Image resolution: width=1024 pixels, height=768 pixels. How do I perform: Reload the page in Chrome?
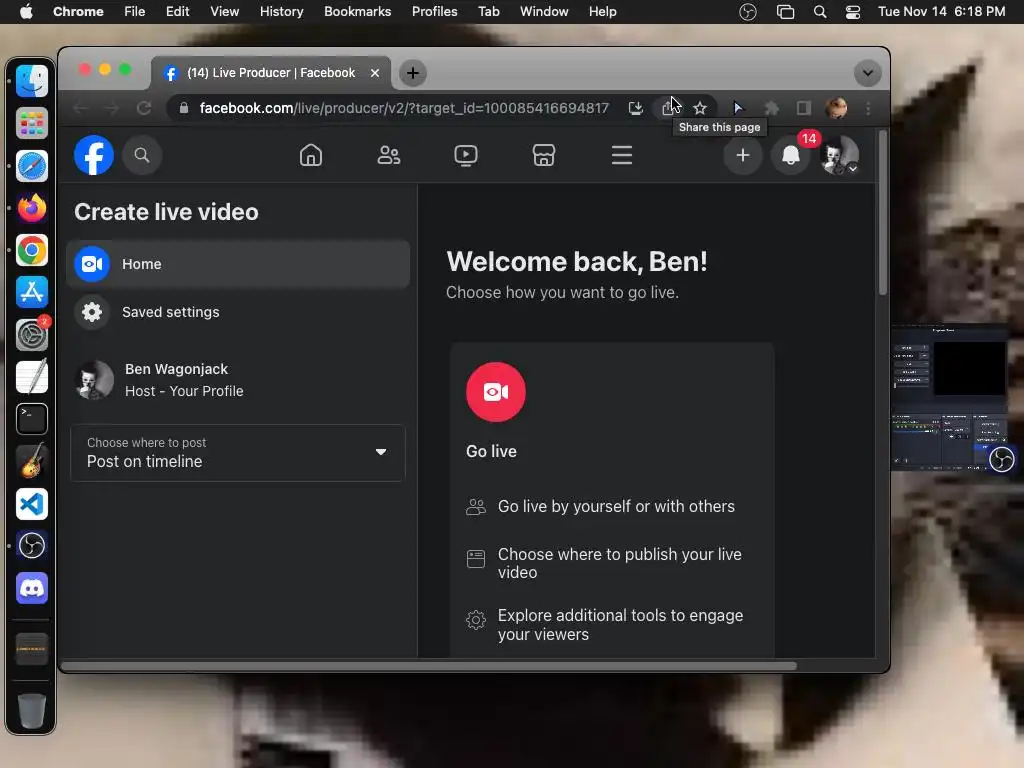pos(144,108)
